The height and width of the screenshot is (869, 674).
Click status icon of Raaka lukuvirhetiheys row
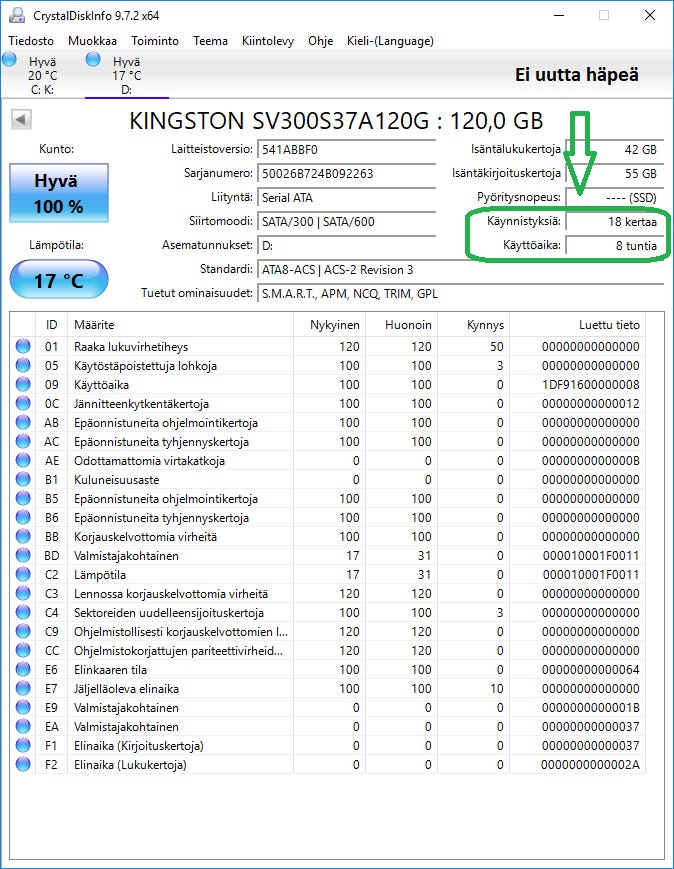(23, 346)
